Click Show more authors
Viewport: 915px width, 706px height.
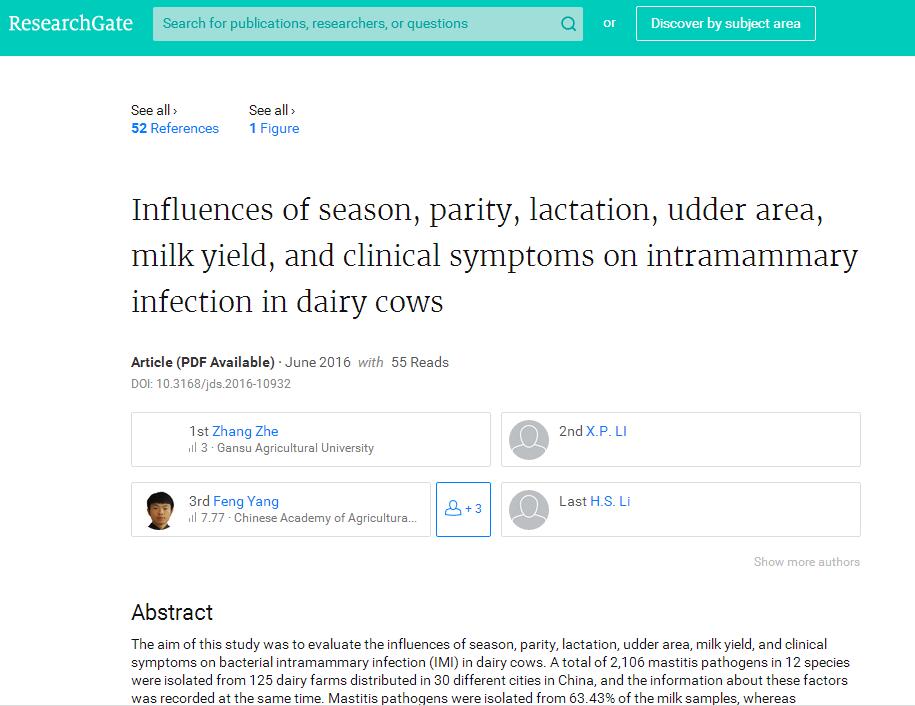click(x=806, y=562)
